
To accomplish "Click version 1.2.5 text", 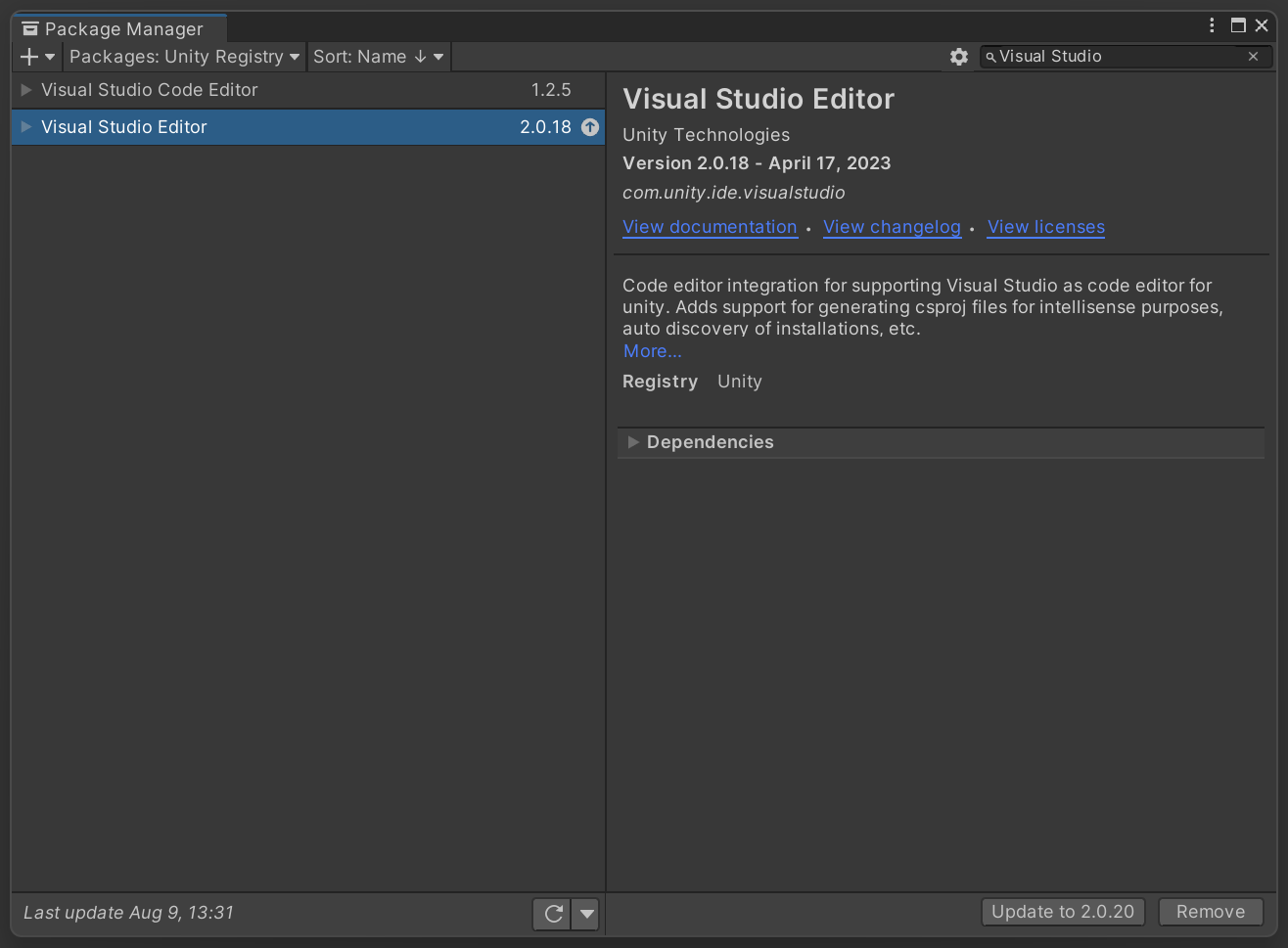I will point(551,90).
